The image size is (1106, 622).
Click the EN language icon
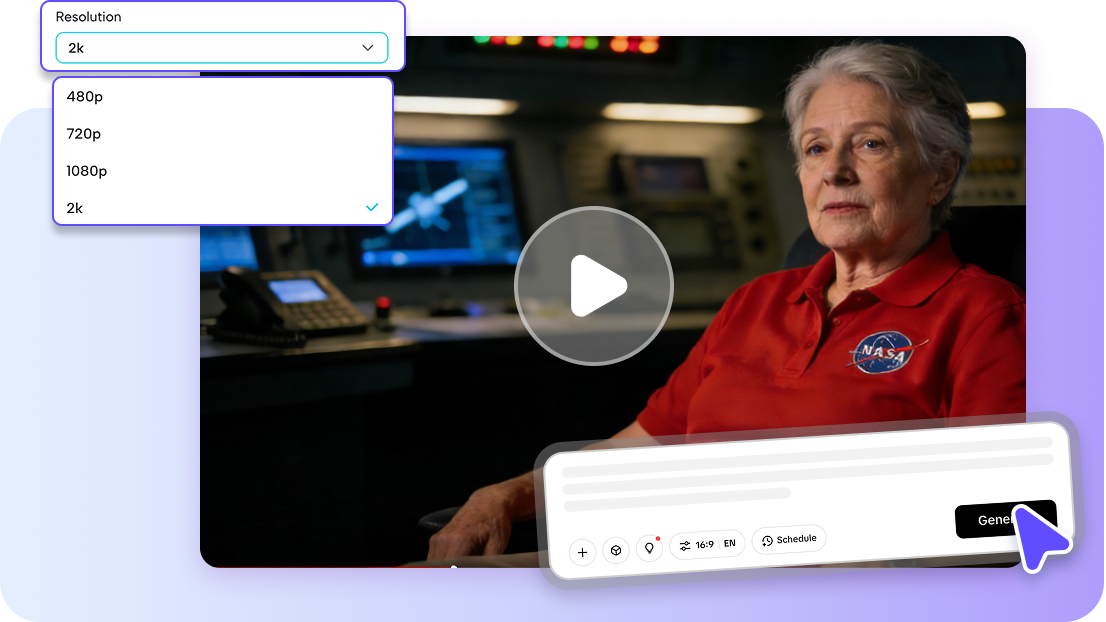click(x=729, y=543)
